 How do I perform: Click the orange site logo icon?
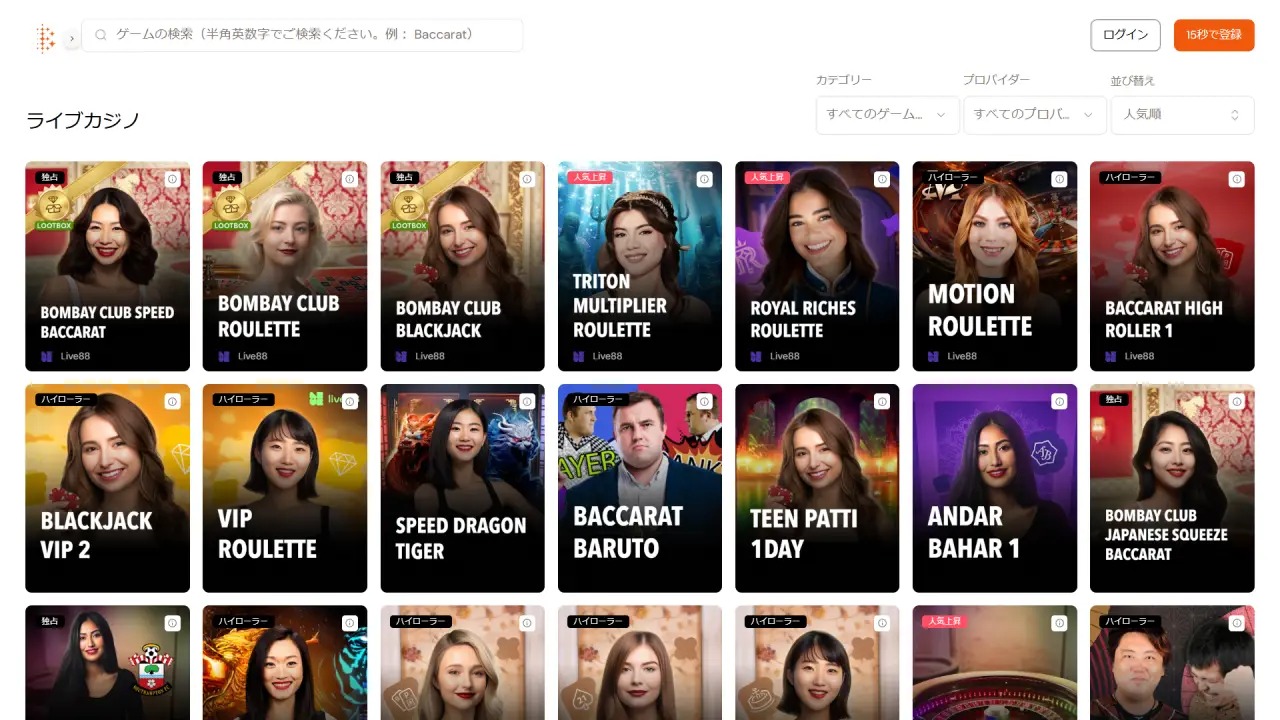coord(45,38)
